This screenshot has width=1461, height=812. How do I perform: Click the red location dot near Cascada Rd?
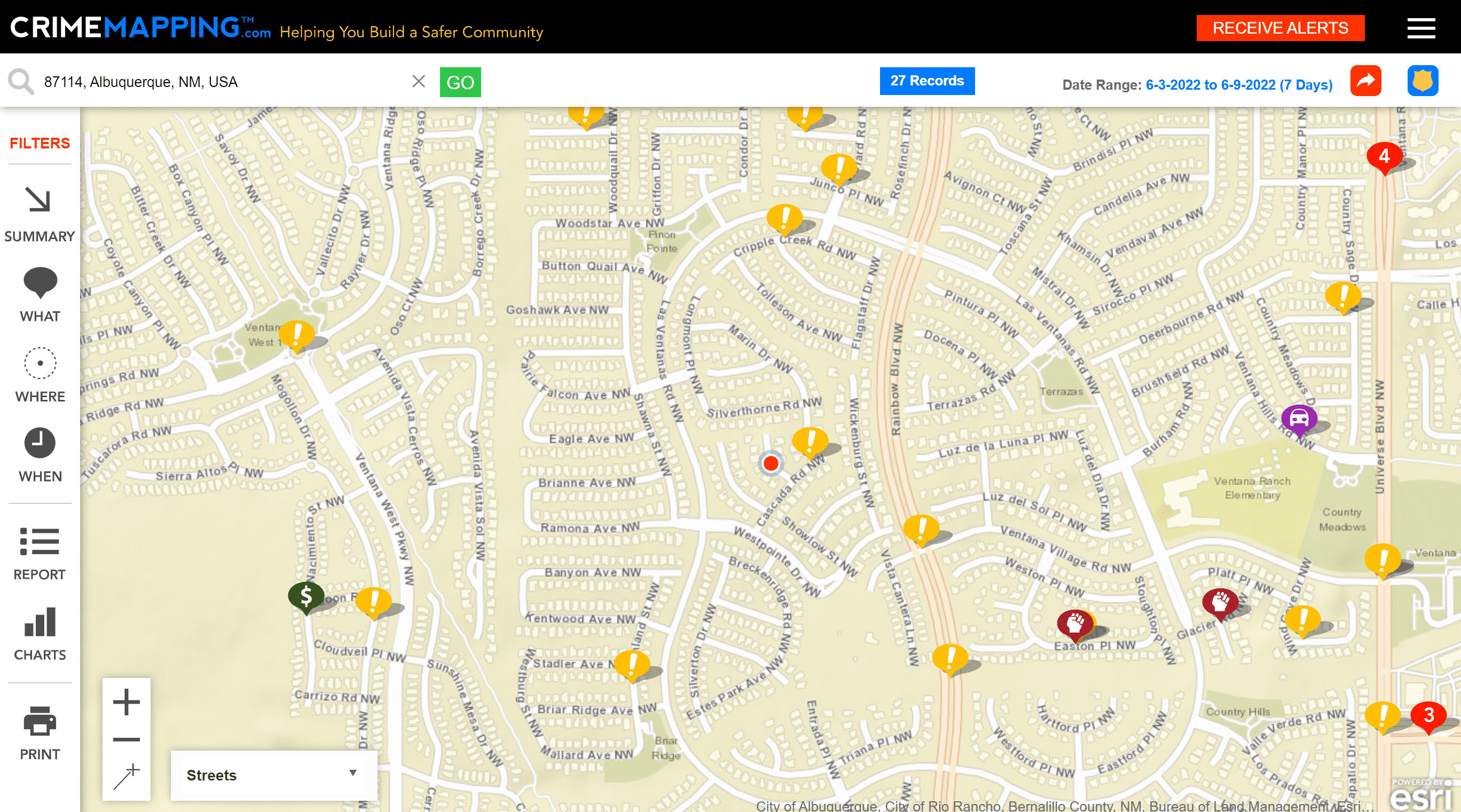(771, 463)
